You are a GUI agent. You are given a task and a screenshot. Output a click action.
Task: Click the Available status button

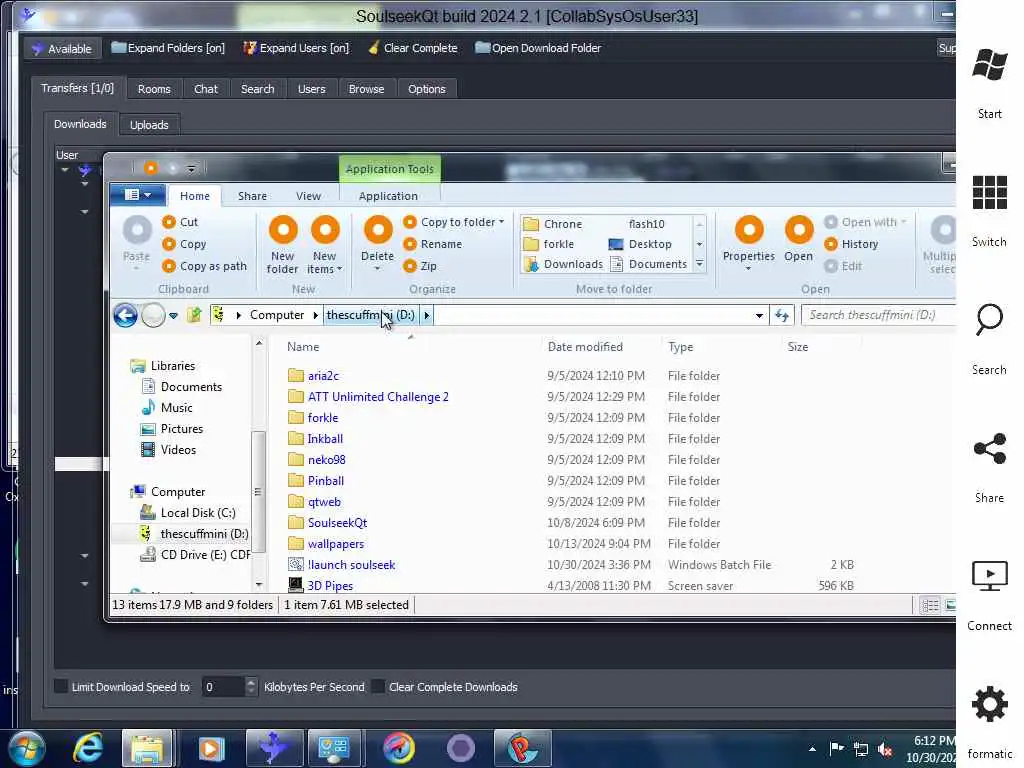[x=63, y=49]
